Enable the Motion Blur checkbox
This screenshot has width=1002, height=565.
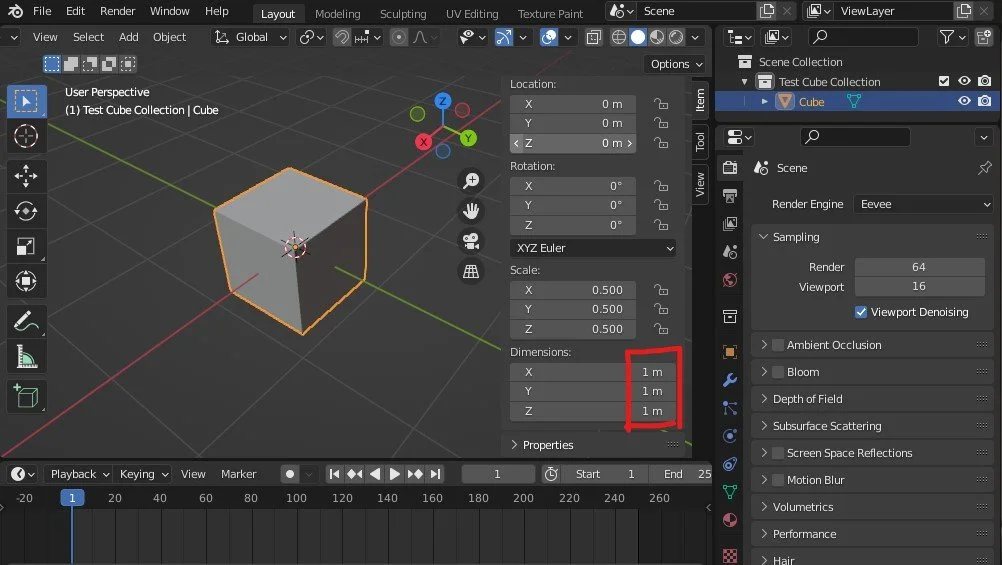[x=778, y=480]
